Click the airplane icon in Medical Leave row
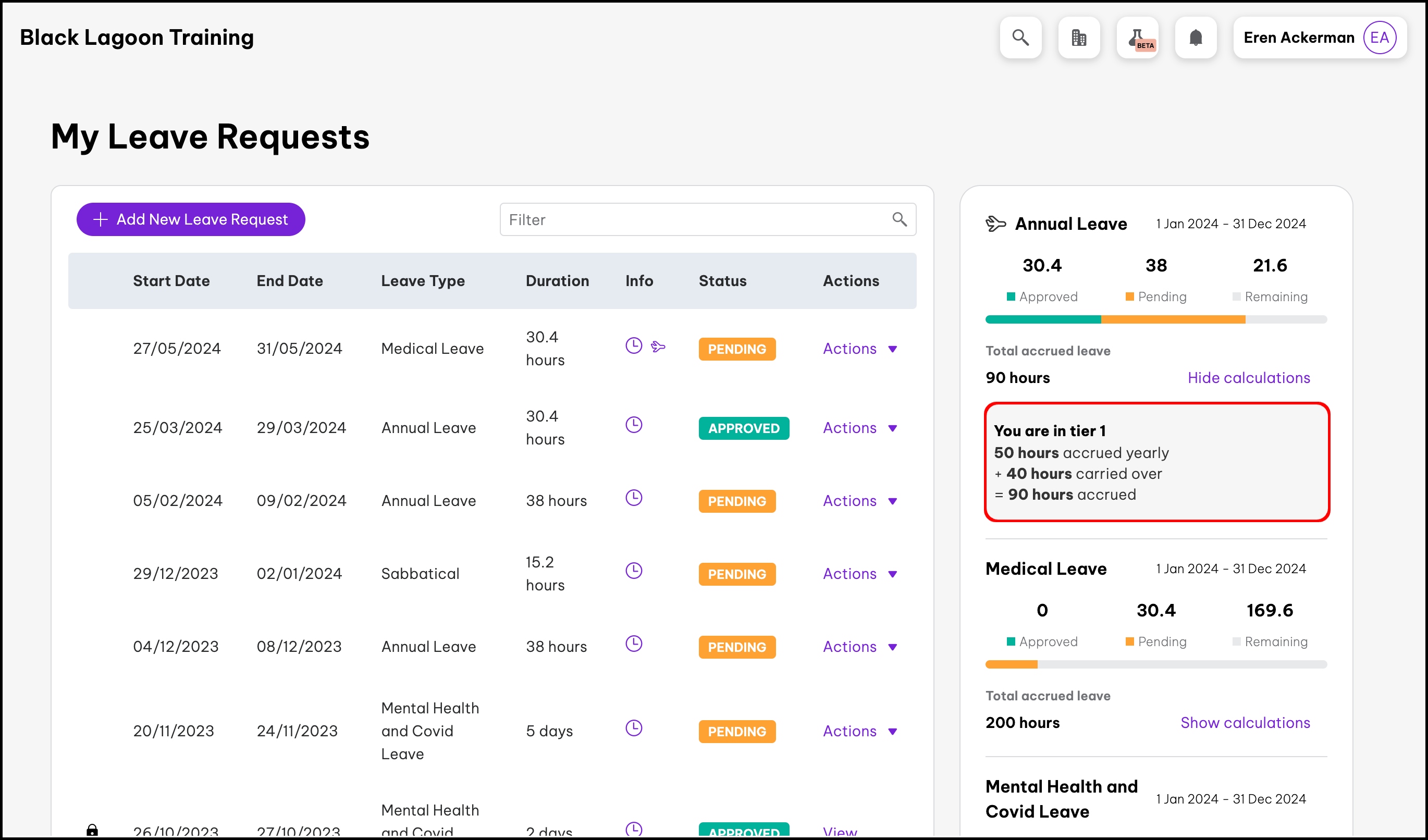Image resolution: width=1428 pixels, height=840 pixels. (658, 346)
